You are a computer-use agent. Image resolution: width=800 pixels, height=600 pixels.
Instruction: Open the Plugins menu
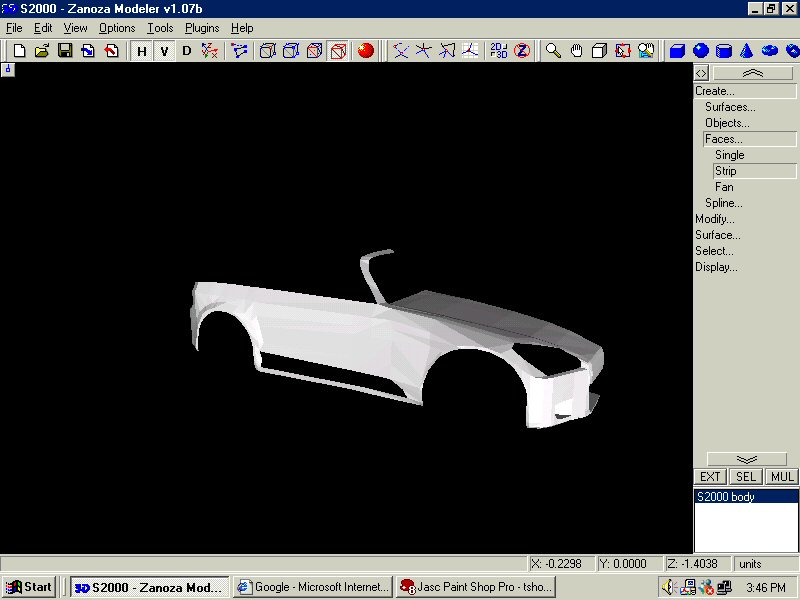[x=202, y=29]
